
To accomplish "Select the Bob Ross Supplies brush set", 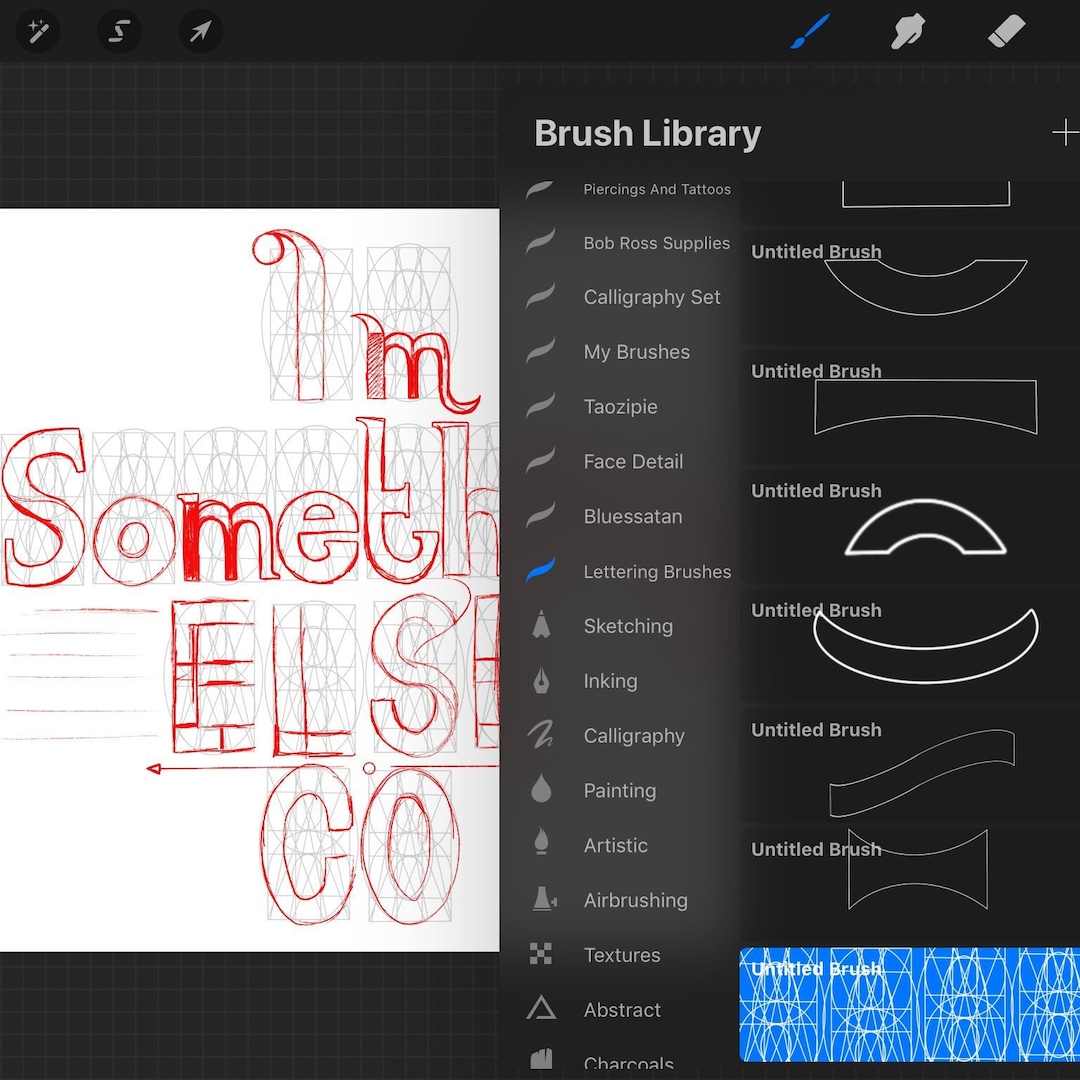I will click(656, 243).
